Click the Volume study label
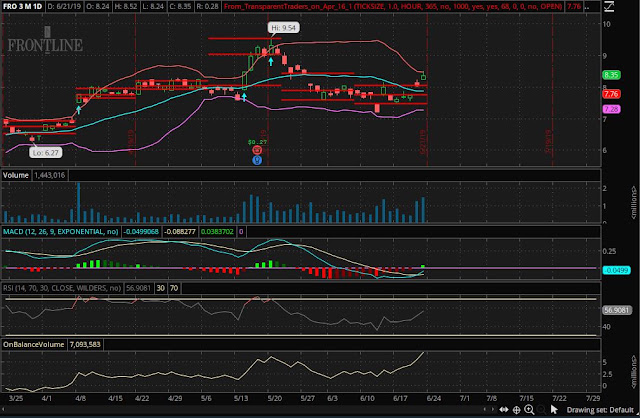Viewport: 640px width, 418px height. (16, 175)
